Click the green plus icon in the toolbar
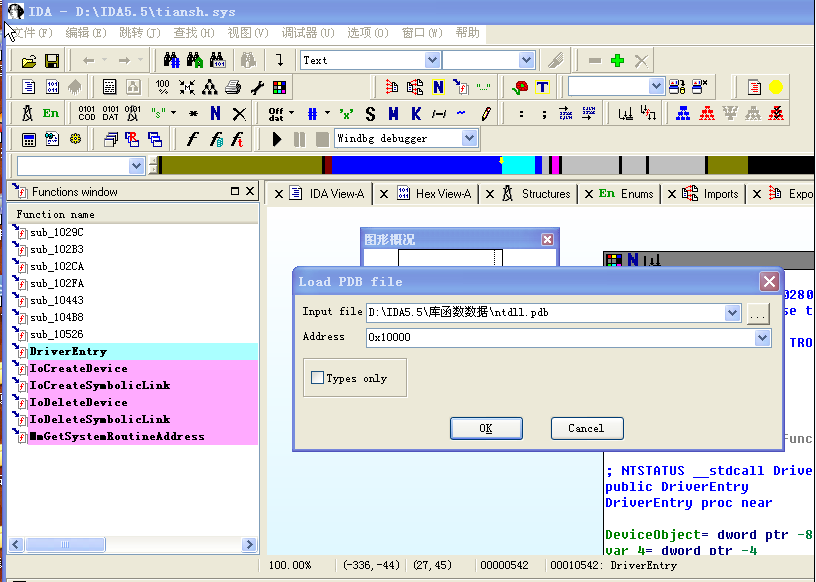The image size is (816, 582). (617, 61)
